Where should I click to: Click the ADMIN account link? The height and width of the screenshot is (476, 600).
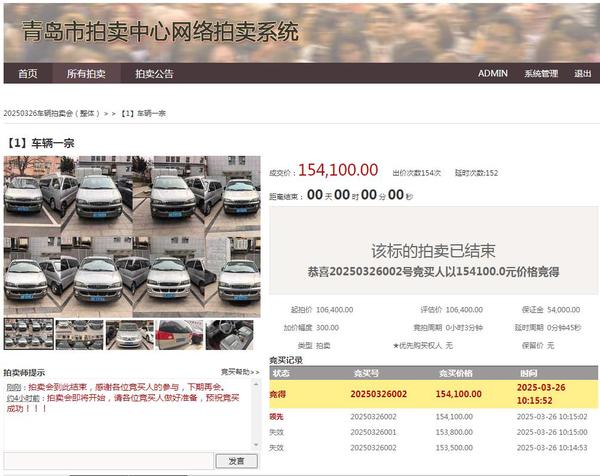pyautogui.click(x=492, y=73)
